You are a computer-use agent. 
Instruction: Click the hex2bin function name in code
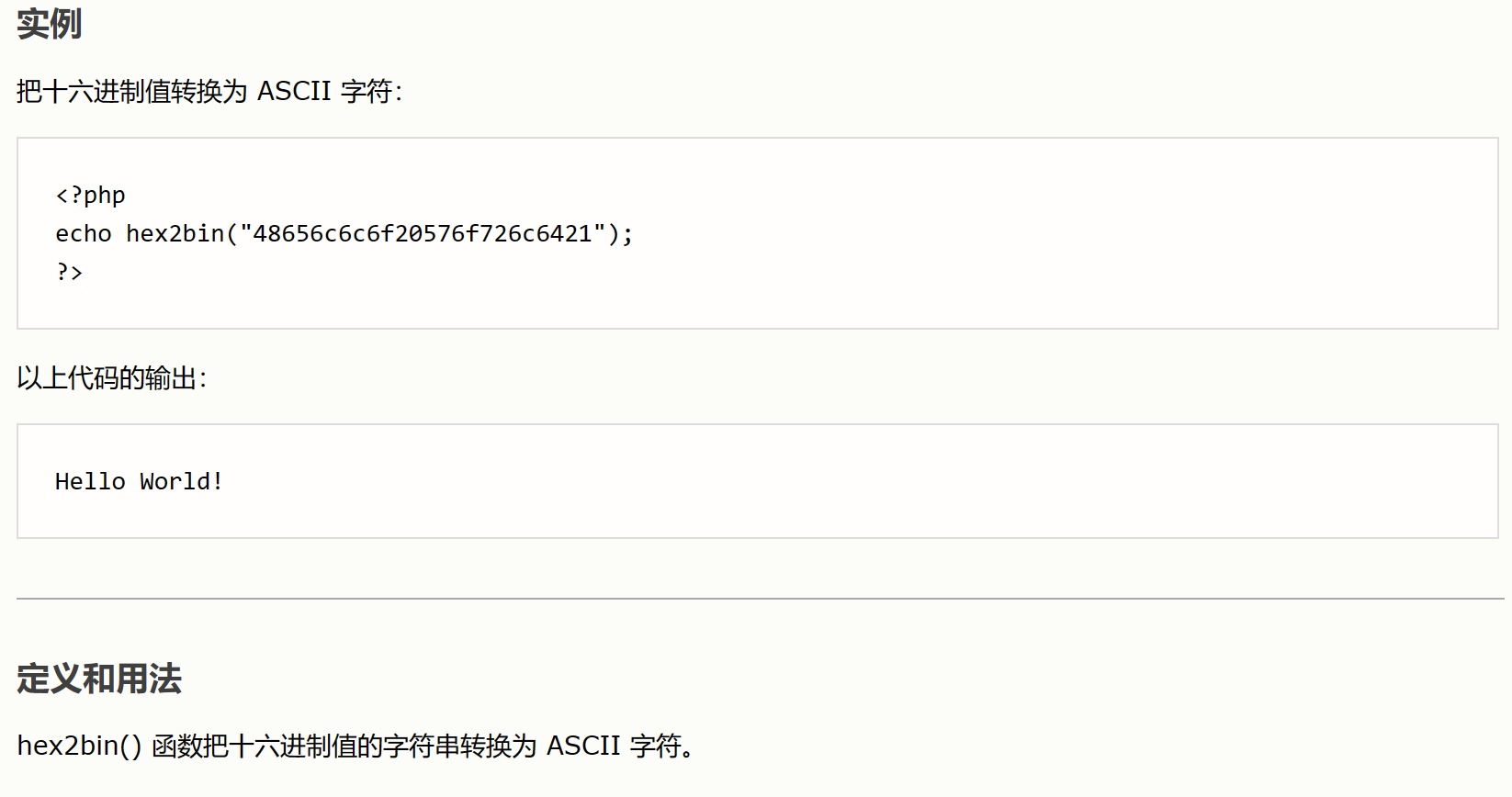(x=175, y=233)
